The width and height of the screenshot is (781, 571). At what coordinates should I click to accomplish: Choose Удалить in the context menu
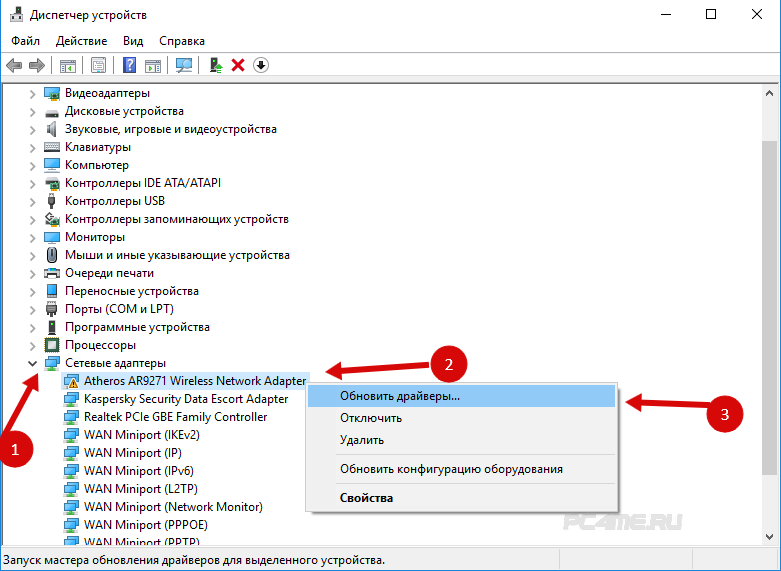pos(461,440)
